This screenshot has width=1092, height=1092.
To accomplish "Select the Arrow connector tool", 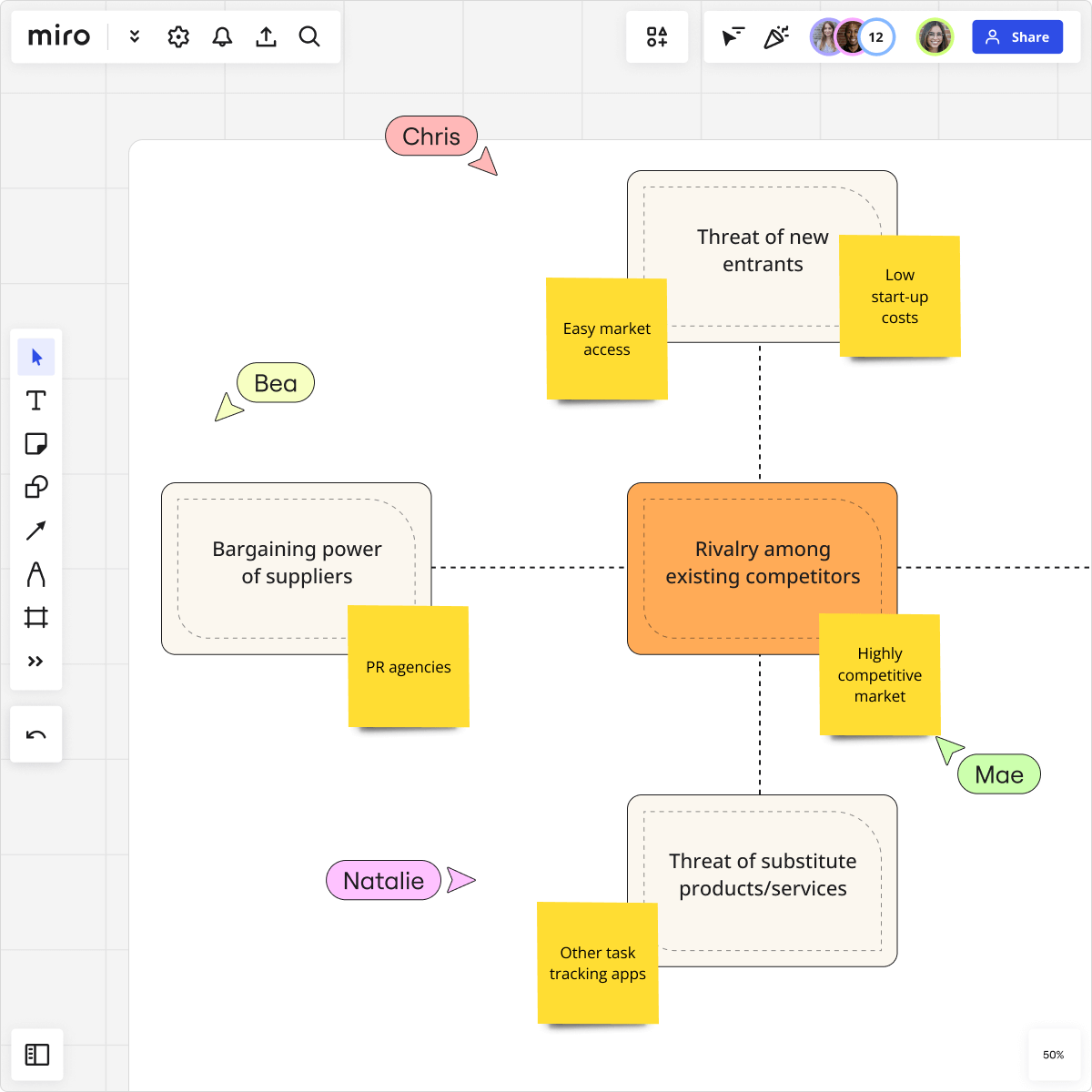I will [x=36, y=531].
